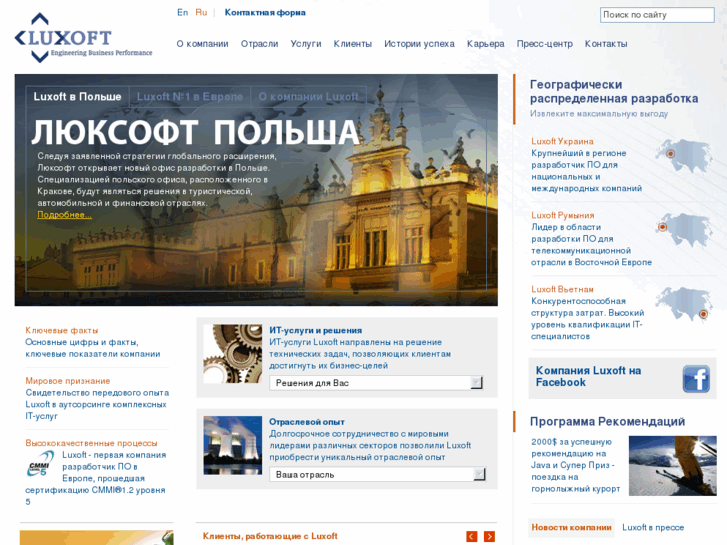727x545 pixels.
Task: Open the Отрасли menu
Action: coord(259,44)
